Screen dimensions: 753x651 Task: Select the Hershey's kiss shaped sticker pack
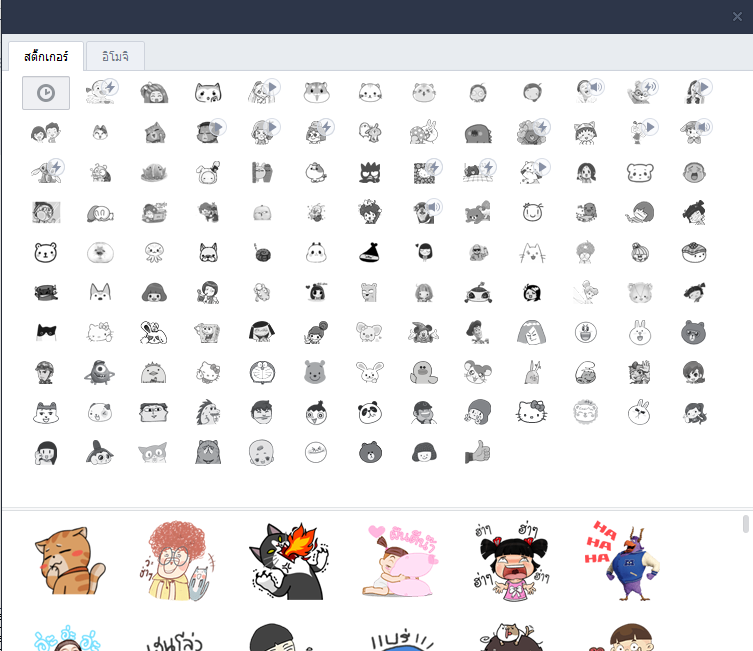coord(370,253)
